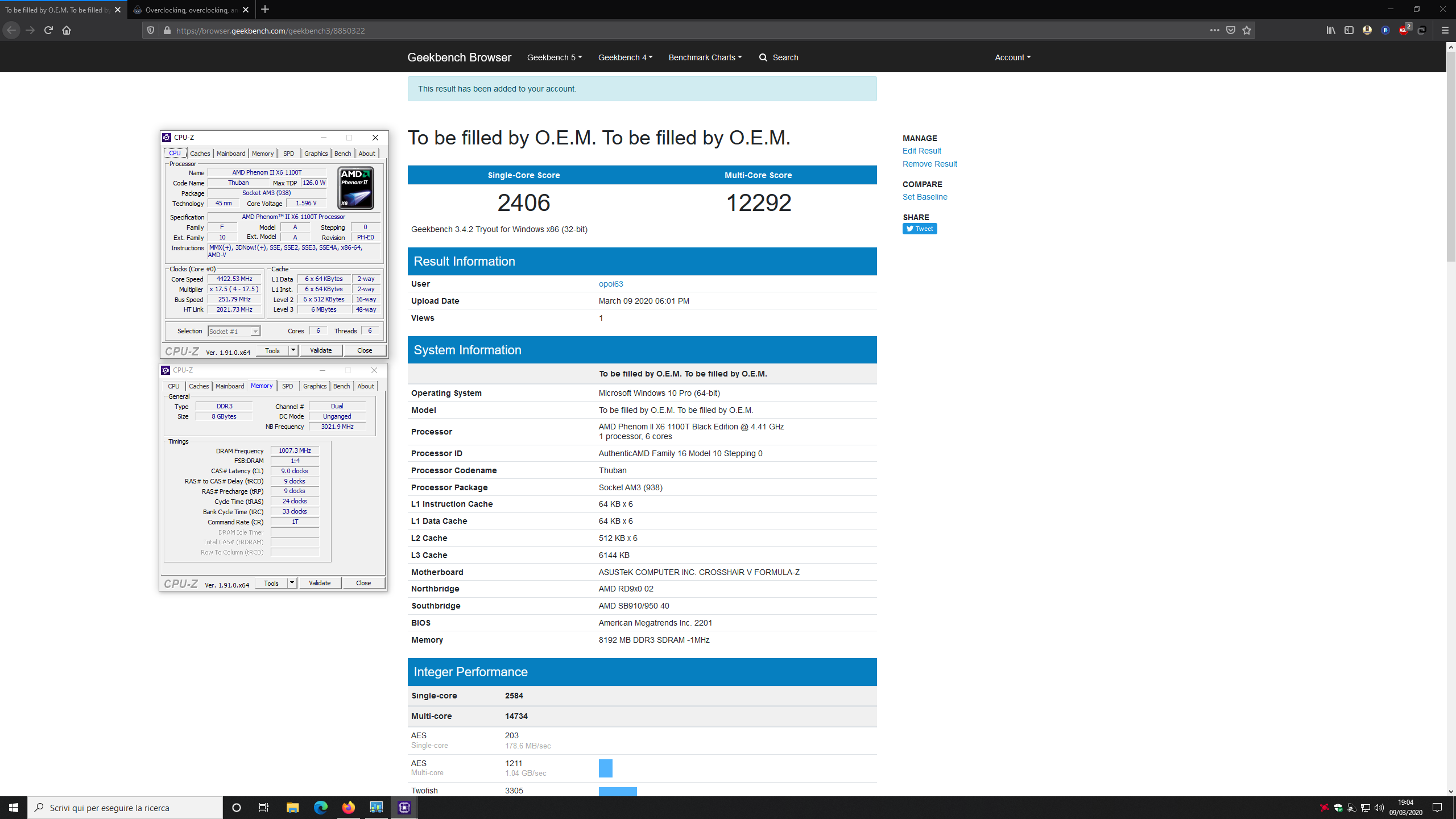
Task: Switch to Mainboard tab in upper CPU-Z
Action: pyautogui.click(x=231, y=154)
